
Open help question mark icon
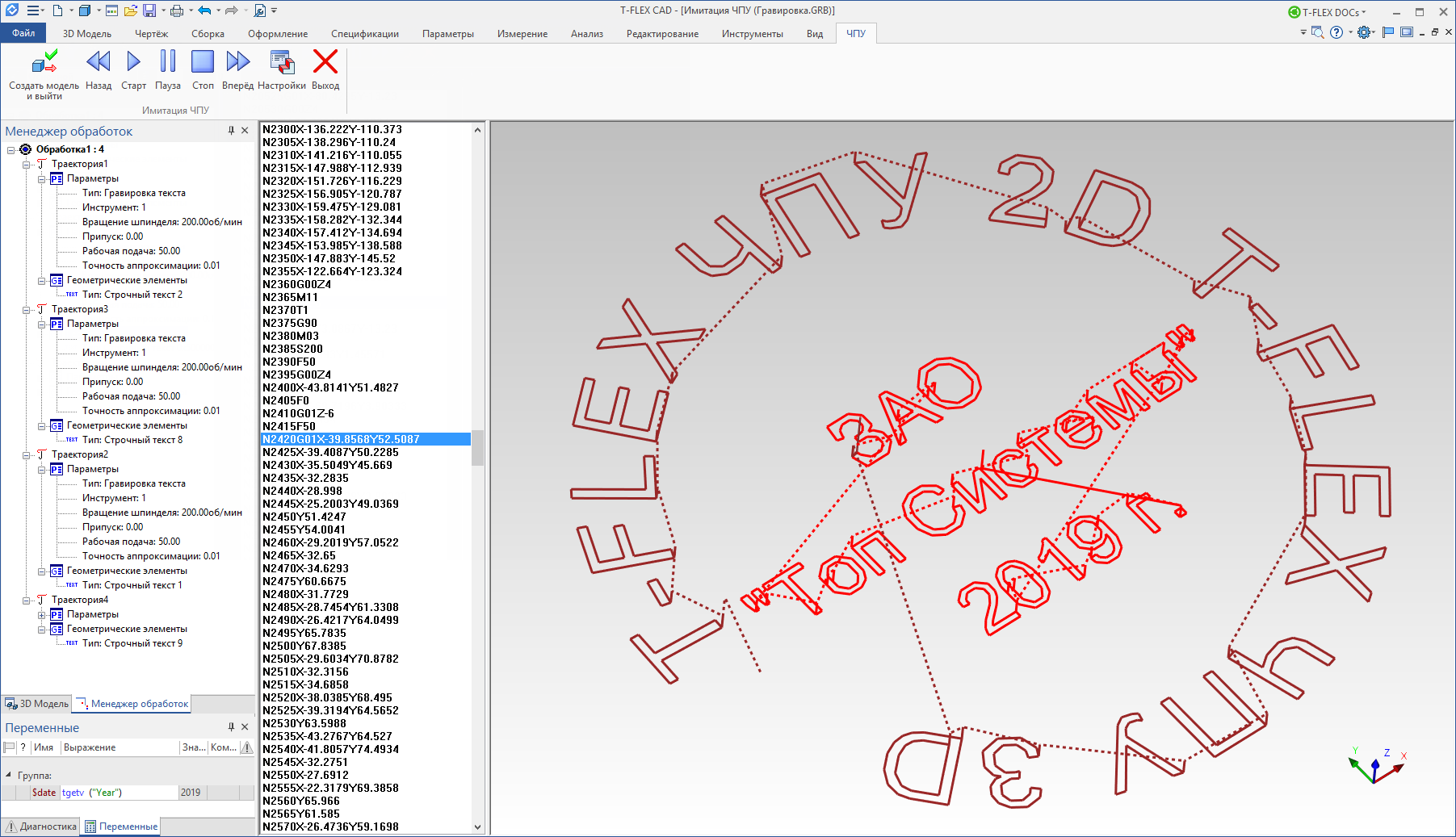click(1336, 32)
